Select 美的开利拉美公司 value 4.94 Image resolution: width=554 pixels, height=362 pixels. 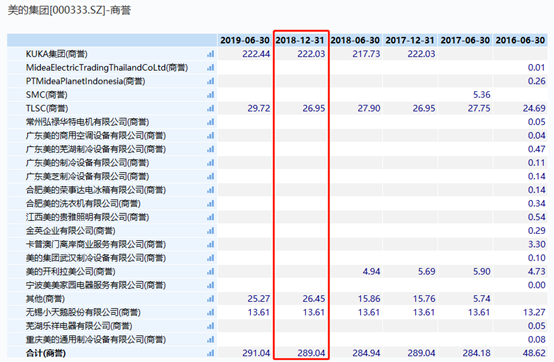pyautogui.click(x=371, y=272)
